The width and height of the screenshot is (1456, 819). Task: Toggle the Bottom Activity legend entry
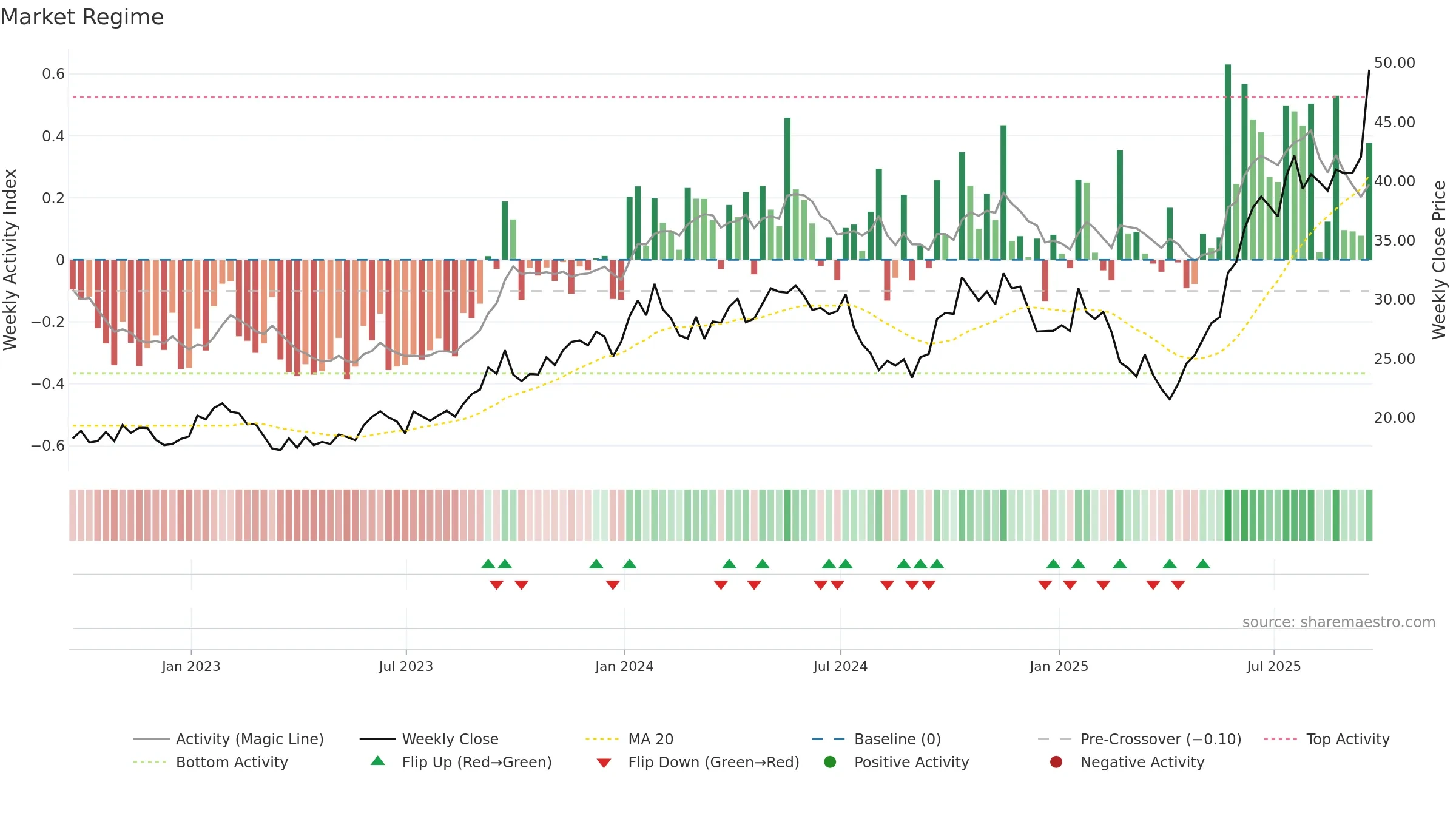pyautogui.click(x=211, y=762)
